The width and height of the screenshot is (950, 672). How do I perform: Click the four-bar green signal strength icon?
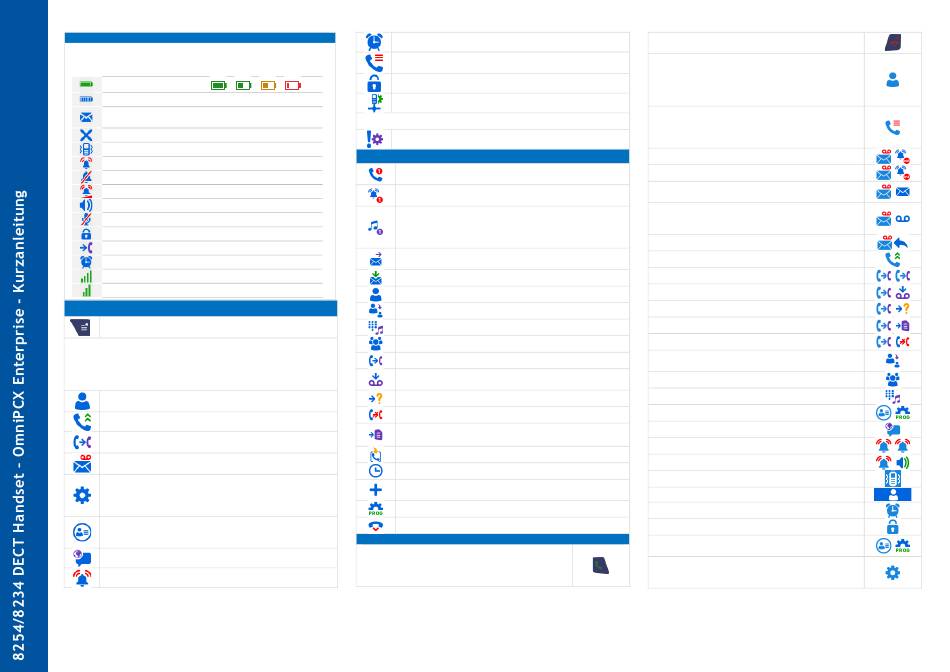pos(86,277)
